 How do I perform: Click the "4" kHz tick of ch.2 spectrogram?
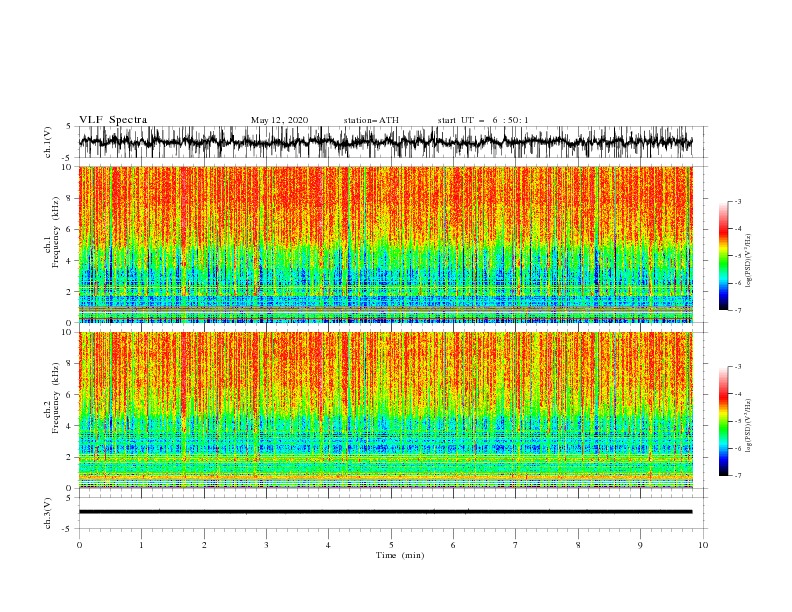pyautogui.click(x=70, y=426)
